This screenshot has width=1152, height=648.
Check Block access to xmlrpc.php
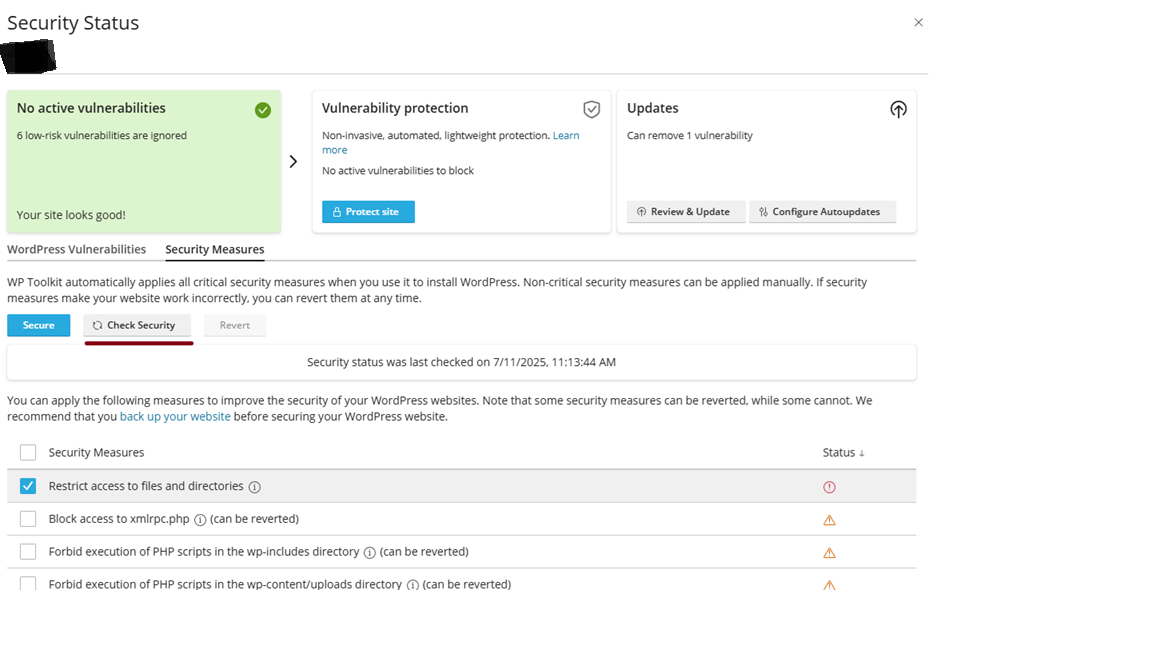[28, 519]
